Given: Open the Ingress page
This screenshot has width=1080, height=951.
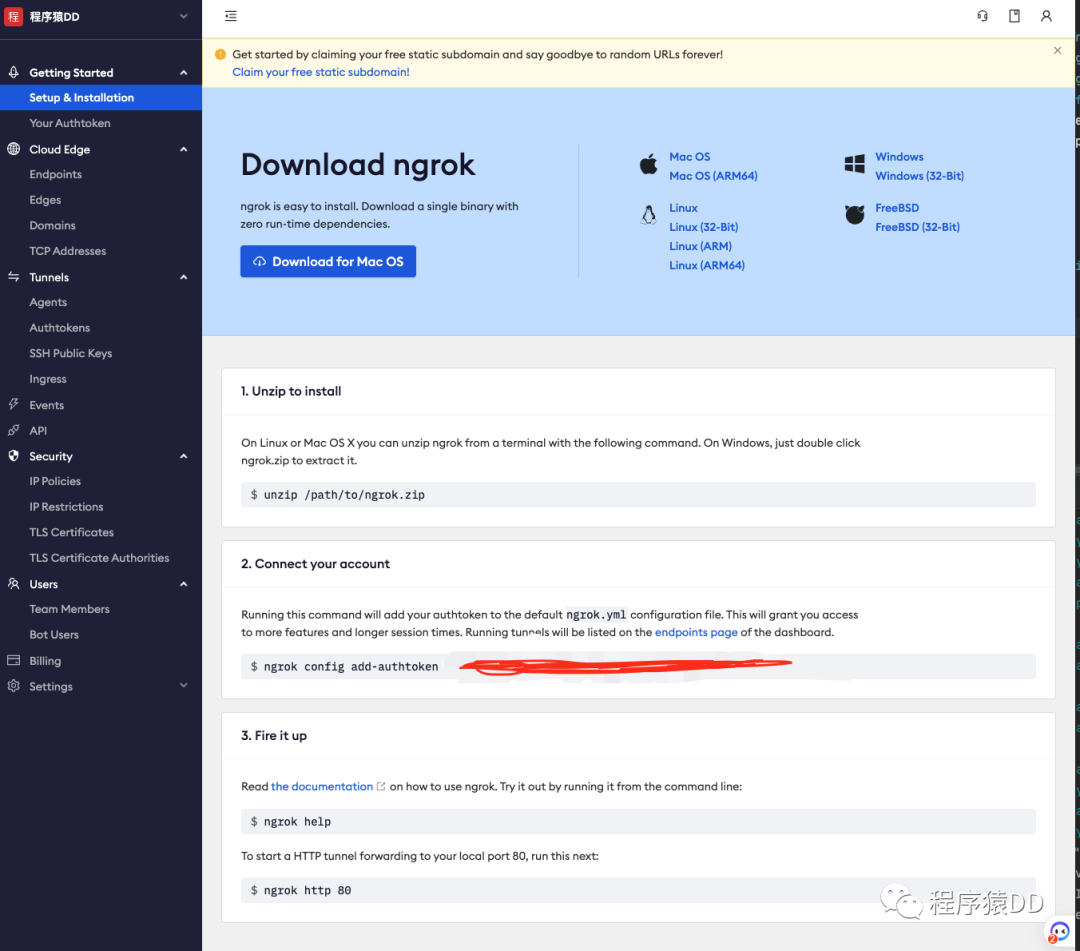Looking at the screenshot, I should 48,379.
